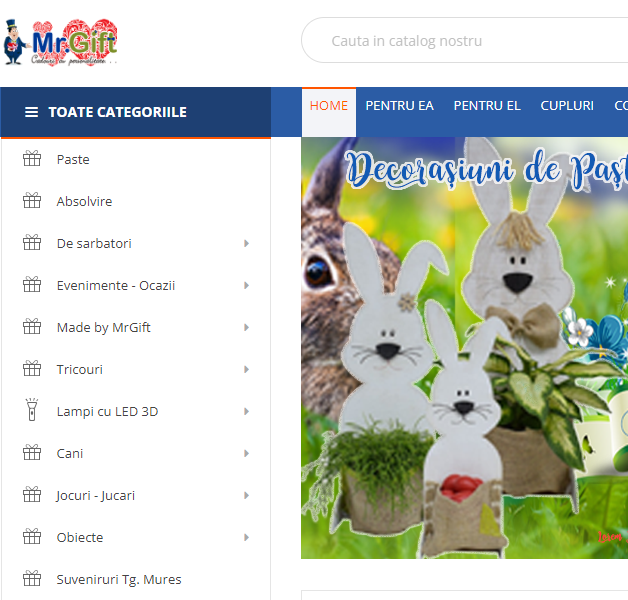
Task: Open the Decoratiuni de Paste banner
Action: click(x=465, y=348)
